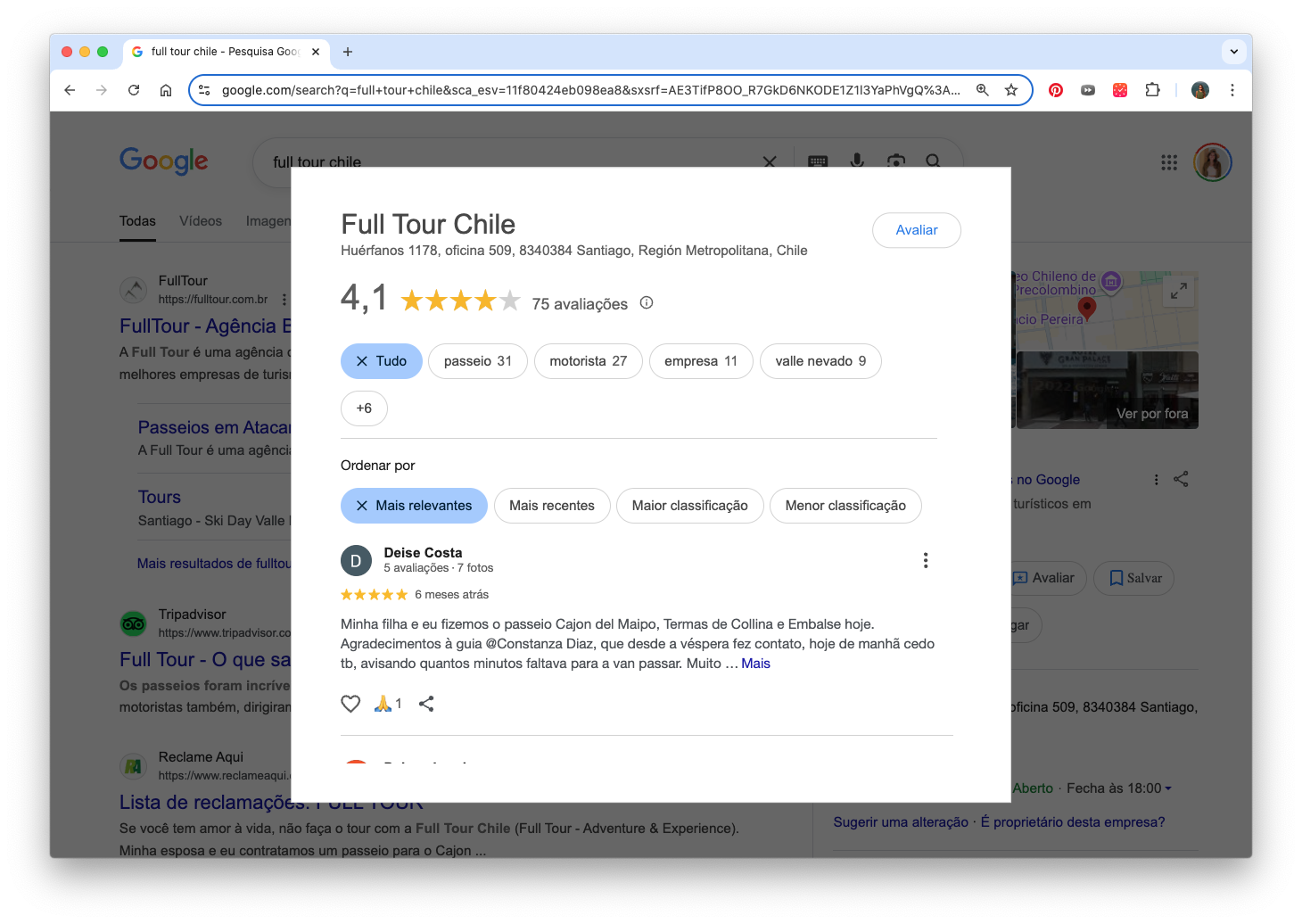Expand full review text with Mais link

tap(755, 664)
